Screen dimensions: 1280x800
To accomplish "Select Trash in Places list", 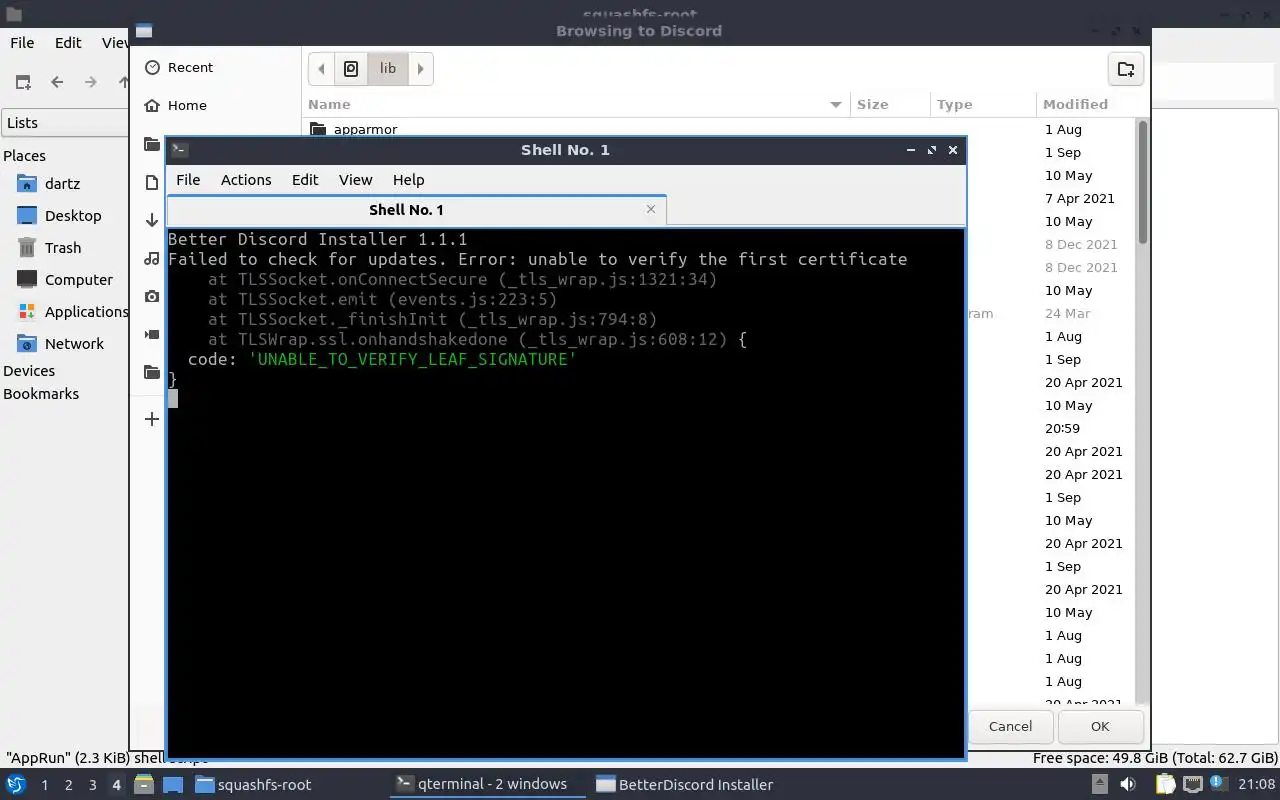I will point(63,248).
